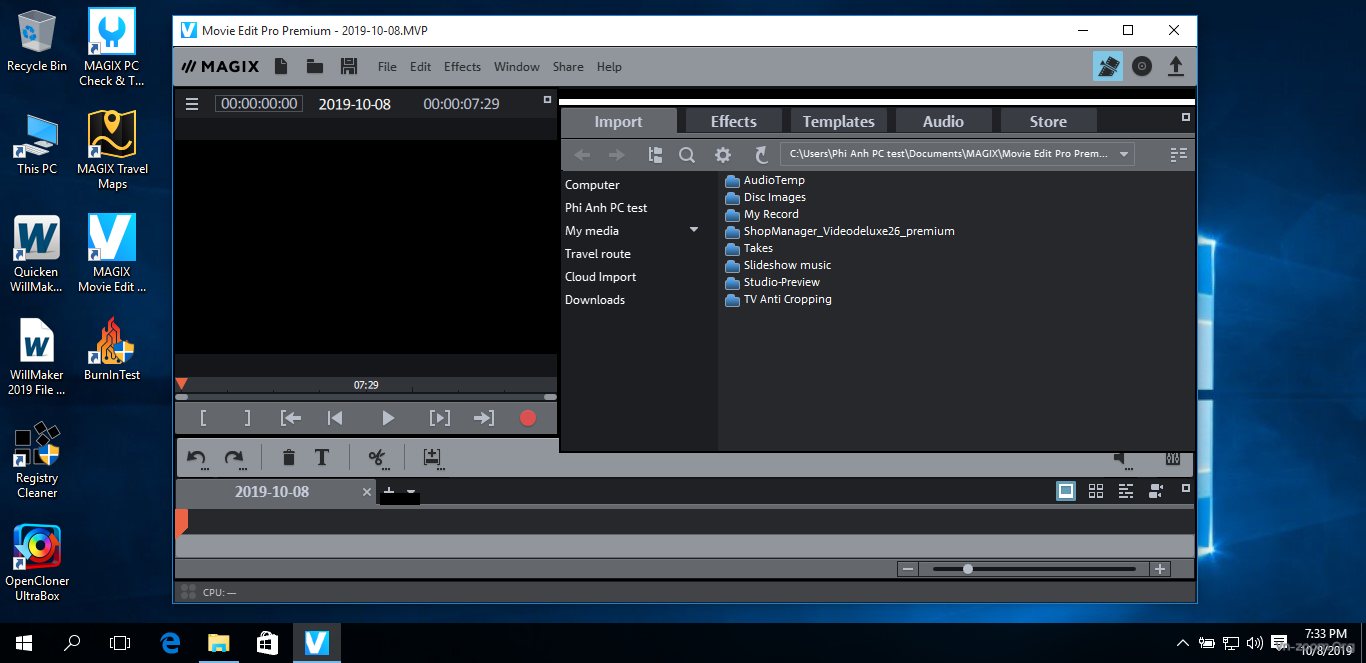Open audio mixer icon
Image resolution: width=1366 pixels, height=663 pixels.
1173,459
